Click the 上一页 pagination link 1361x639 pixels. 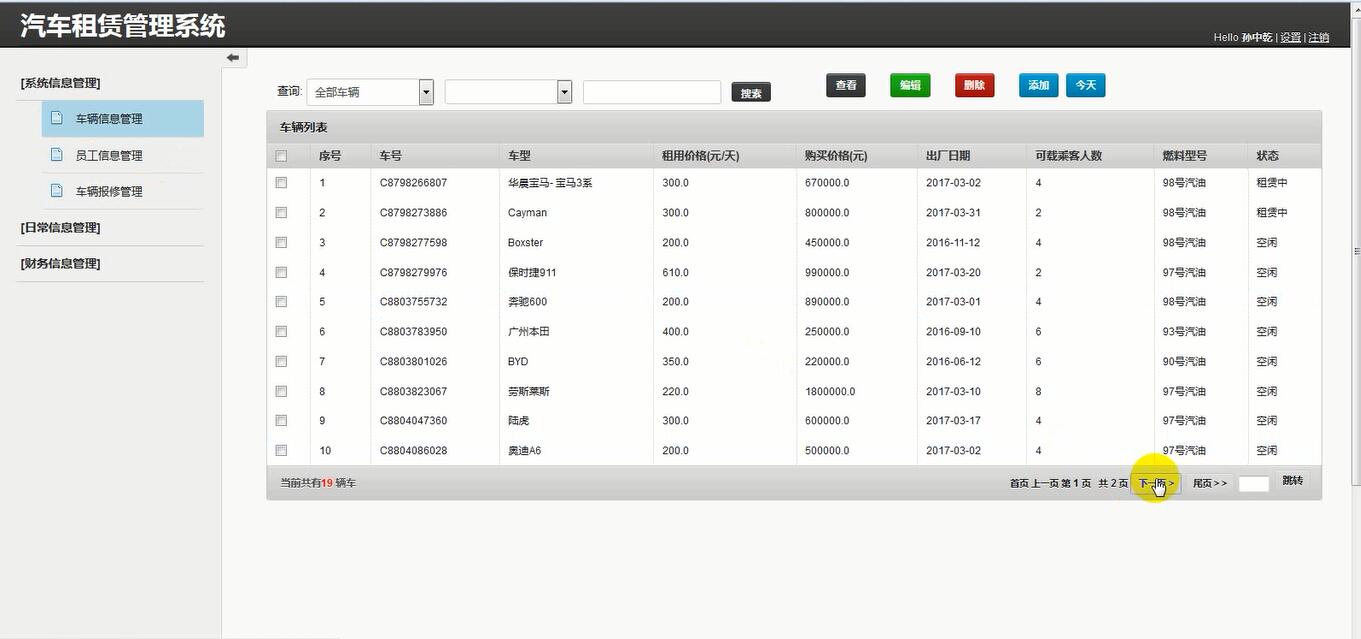tap(1045, 483)
